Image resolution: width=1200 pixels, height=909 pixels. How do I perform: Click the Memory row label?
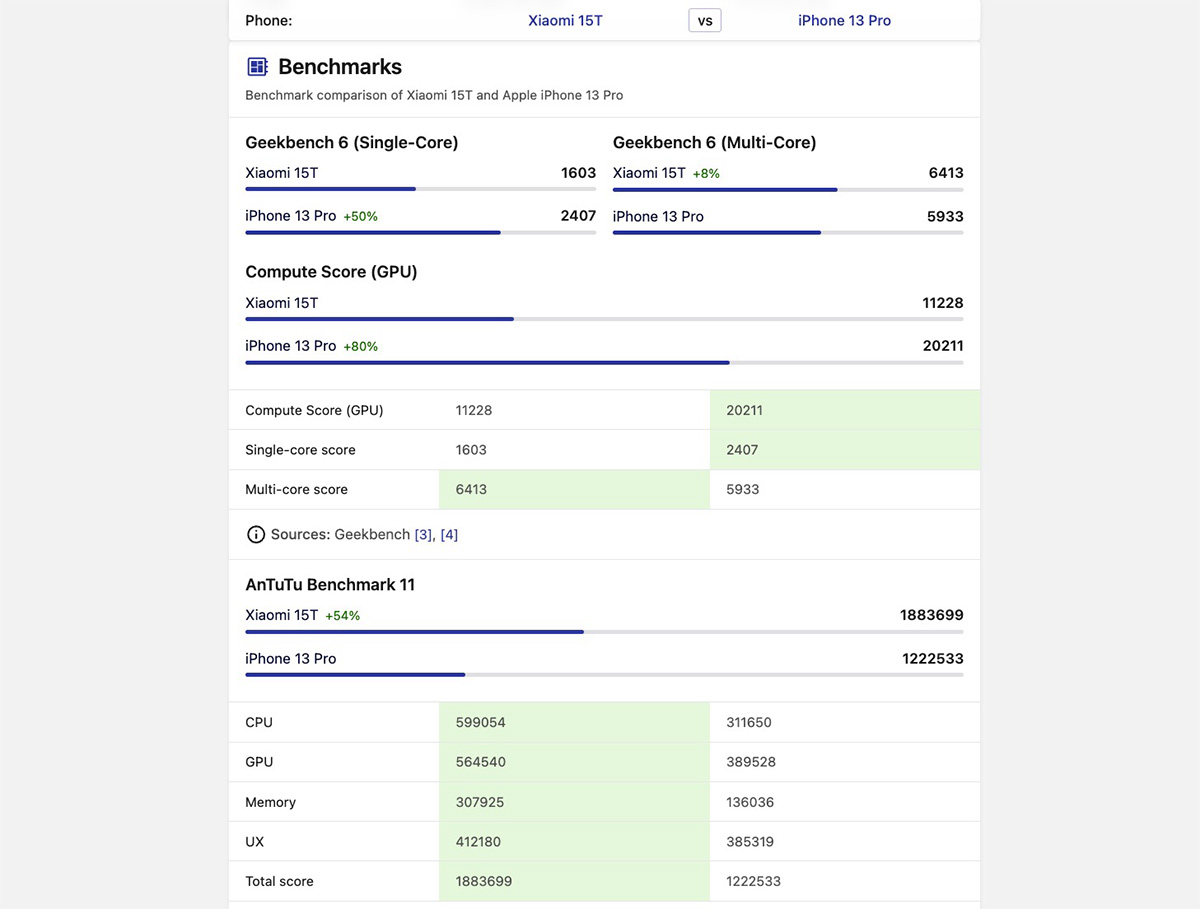[x=271, y=802]
